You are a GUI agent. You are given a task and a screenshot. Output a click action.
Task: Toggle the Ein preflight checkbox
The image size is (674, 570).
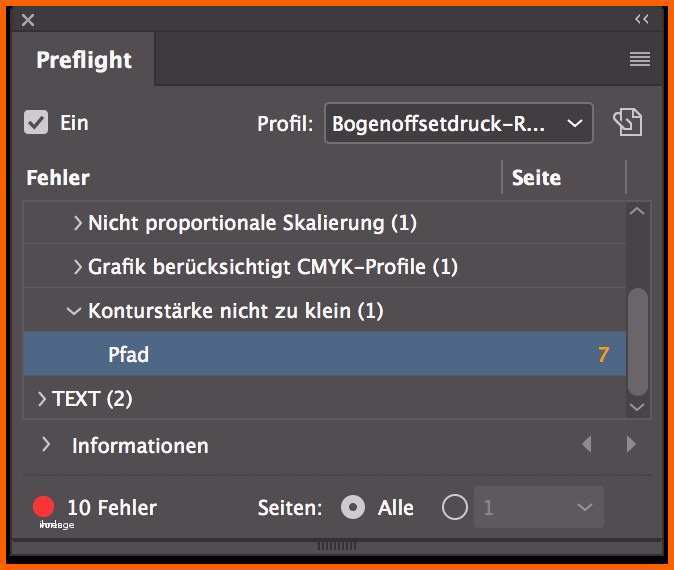[x=36, y=123]
